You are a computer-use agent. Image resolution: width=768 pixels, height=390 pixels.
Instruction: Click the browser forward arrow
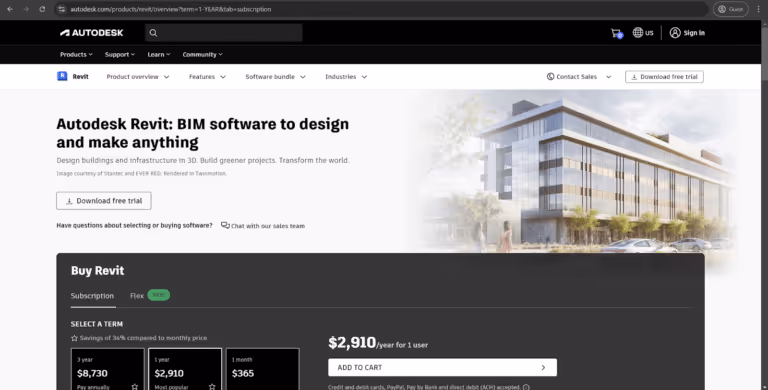(26, 9)
